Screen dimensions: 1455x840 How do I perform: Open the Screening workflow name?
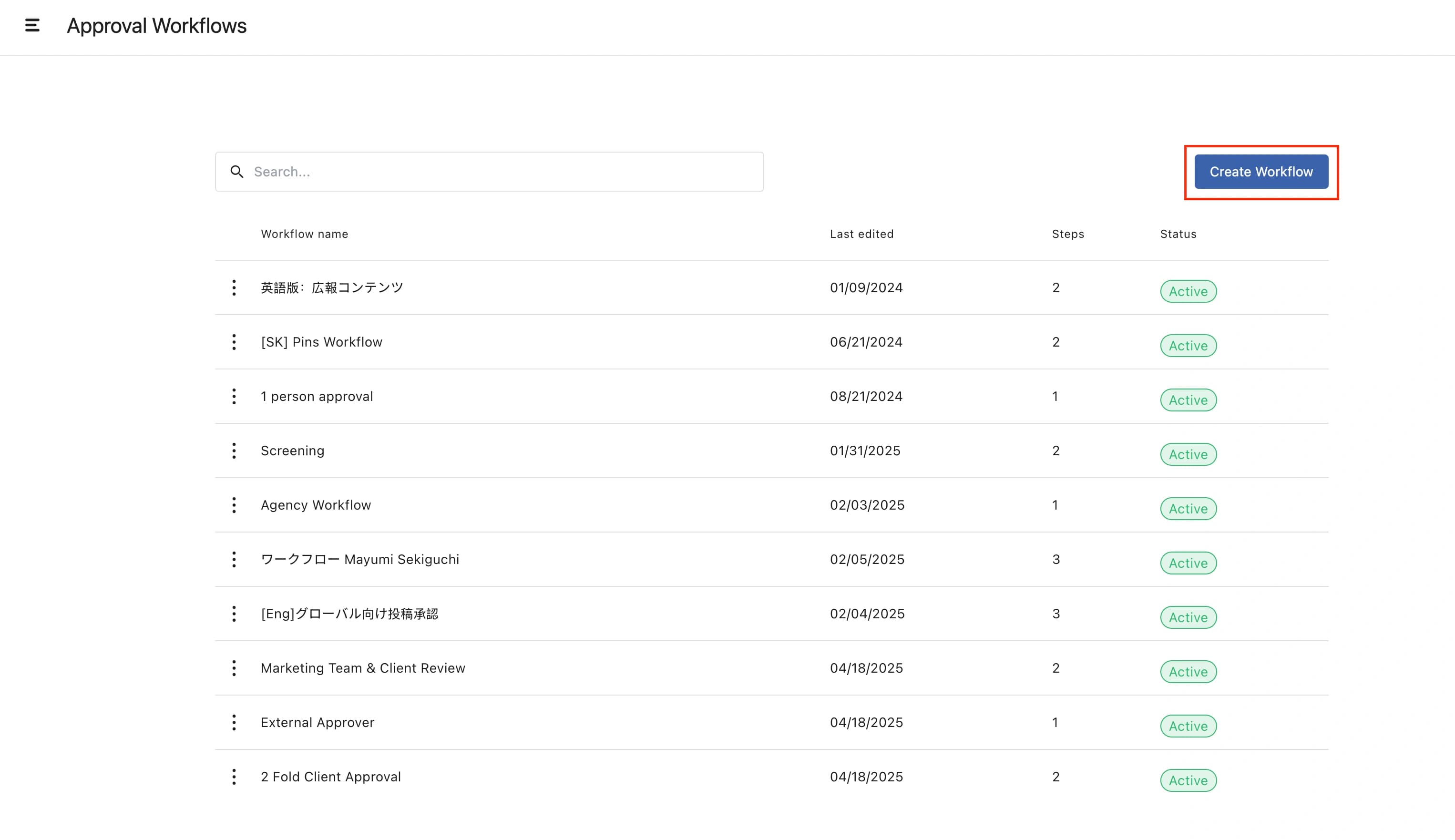tap(293, 451)
